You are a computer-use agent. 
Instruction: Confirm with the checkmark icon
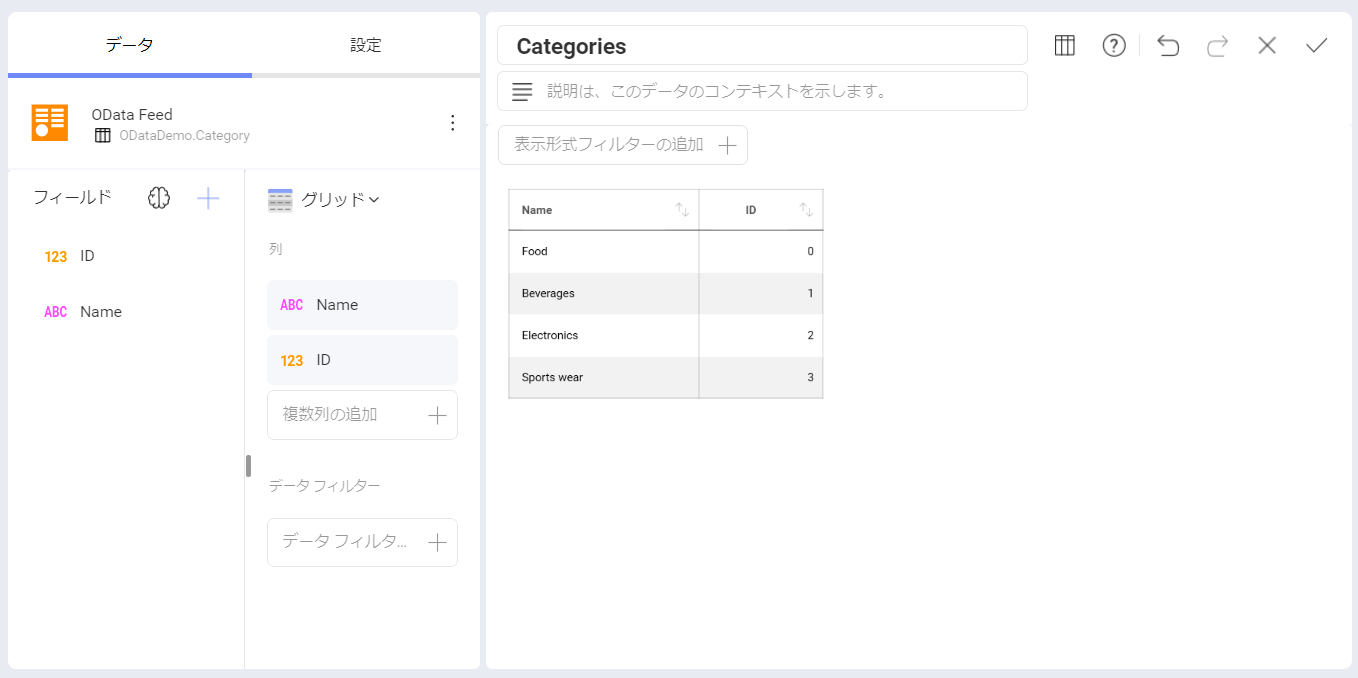click(x=1316, y=45)
